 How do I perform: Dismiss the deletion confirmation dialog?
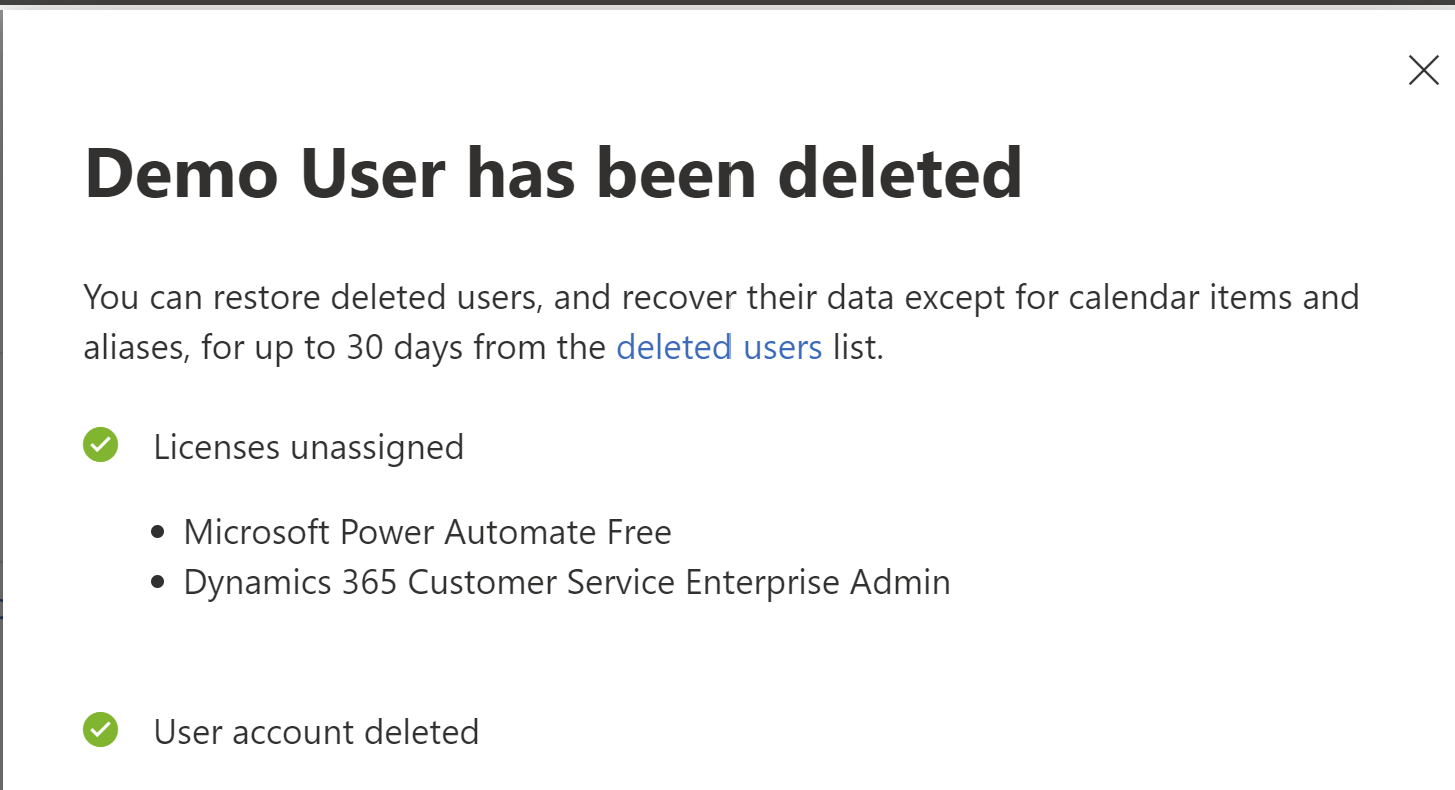pos(1423,70)
